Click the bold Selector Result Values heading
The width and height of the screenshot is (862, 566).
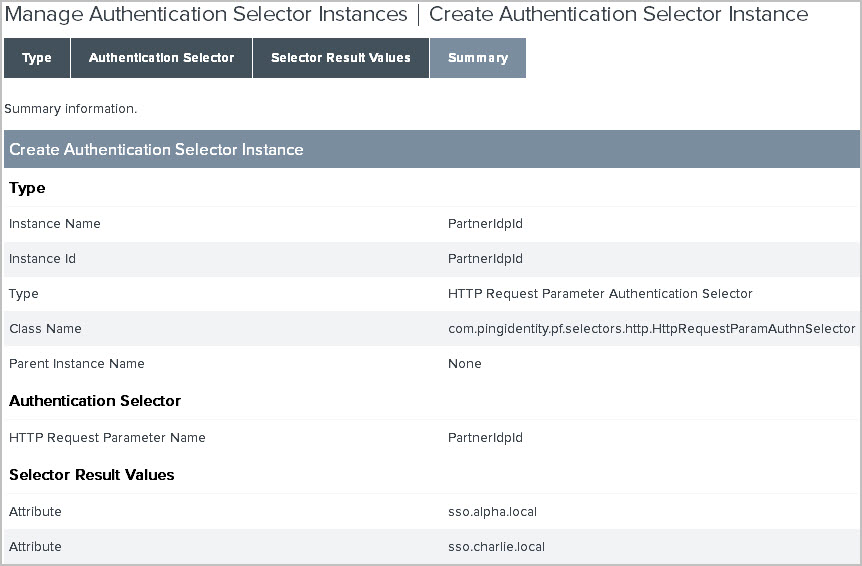92,475
